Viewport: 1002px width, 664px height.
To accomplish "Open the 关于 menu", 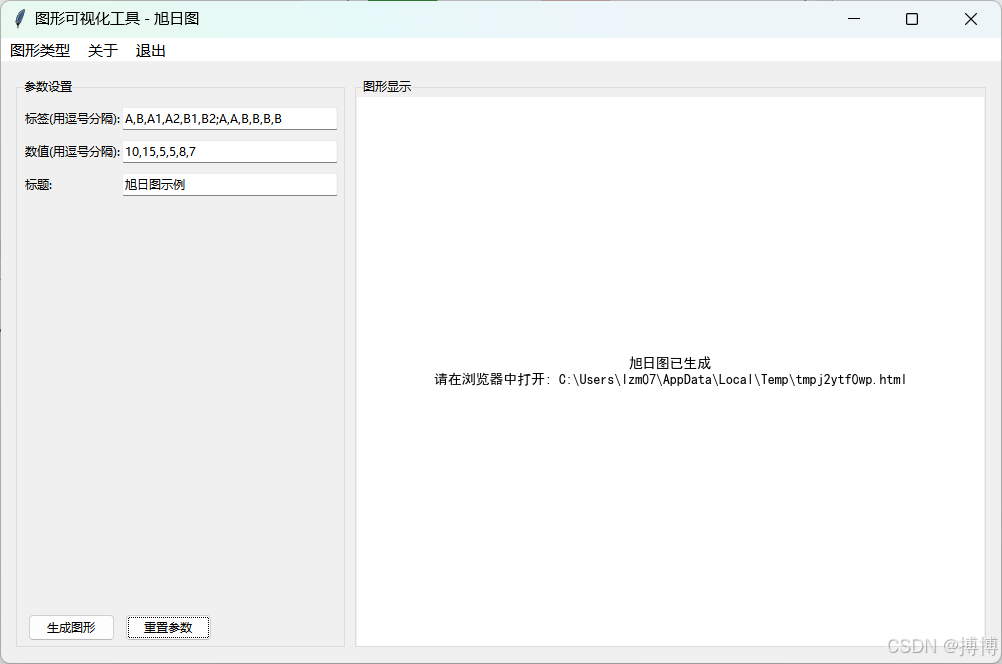I will point(103,50).
